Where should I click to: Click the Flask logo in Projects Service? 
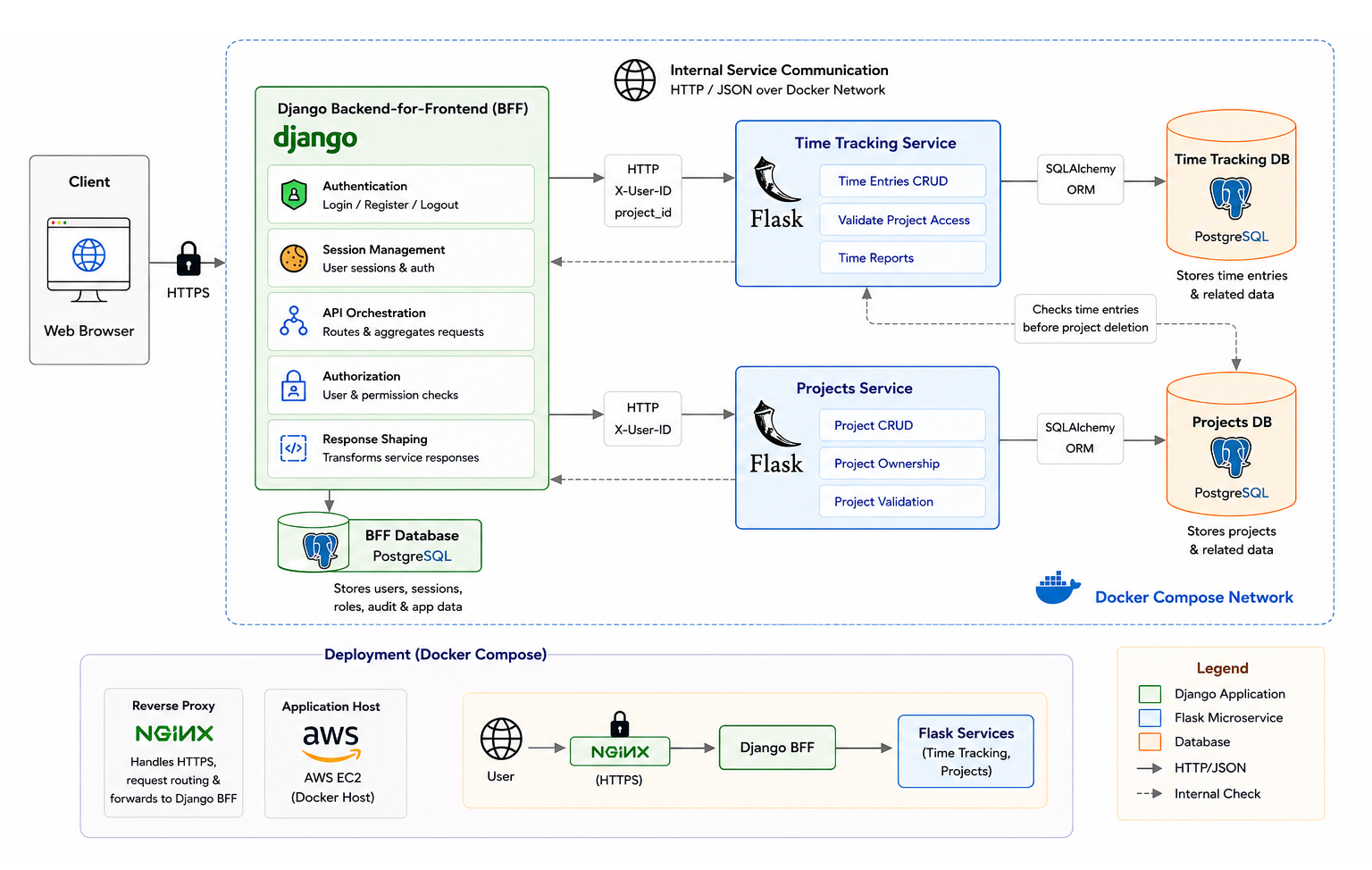coord(776,438)
